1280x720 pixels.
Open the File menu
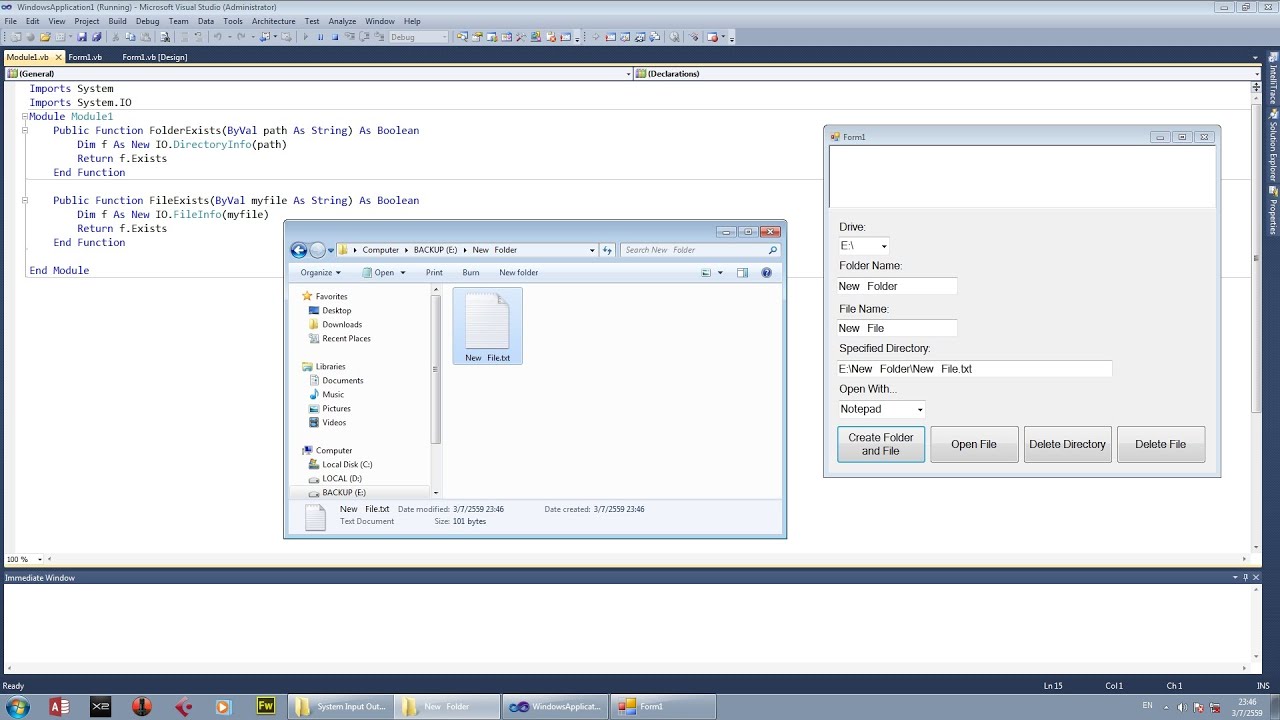(10, 21)
